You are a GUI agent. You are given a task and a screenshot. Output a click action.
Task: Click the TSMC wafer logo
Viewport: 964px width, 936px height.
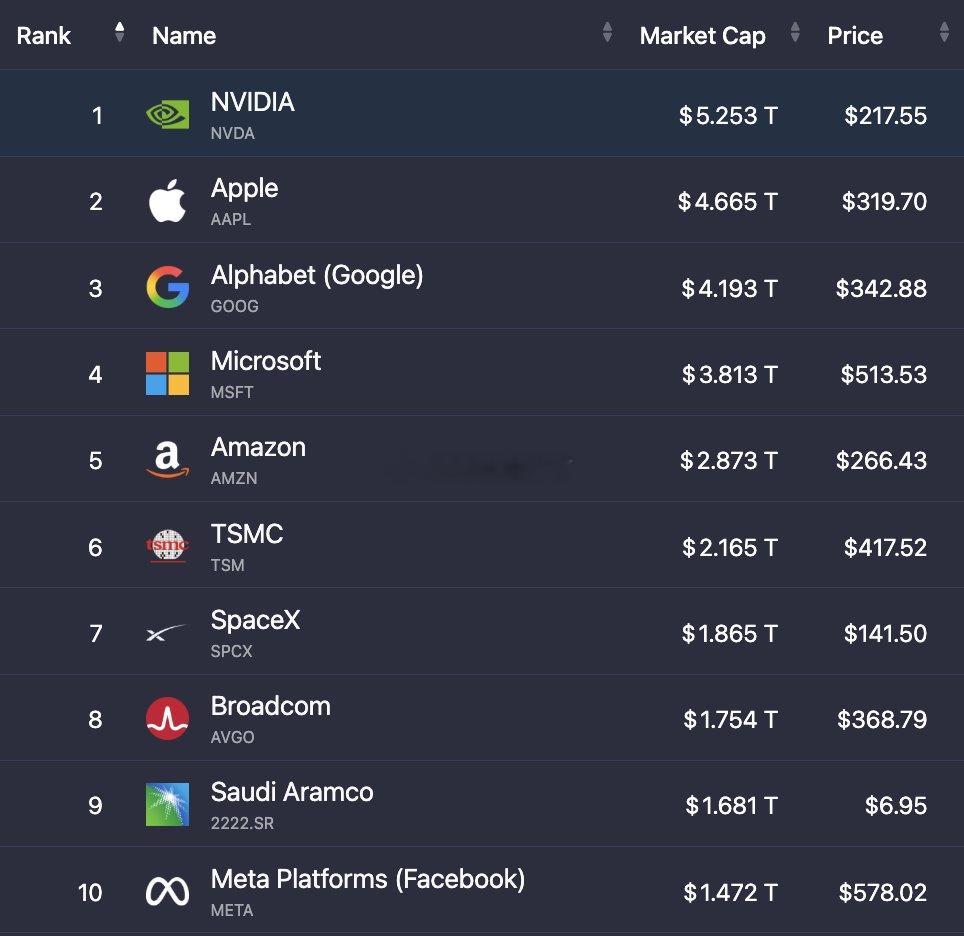pyautogui.click(x=167, y=546)
